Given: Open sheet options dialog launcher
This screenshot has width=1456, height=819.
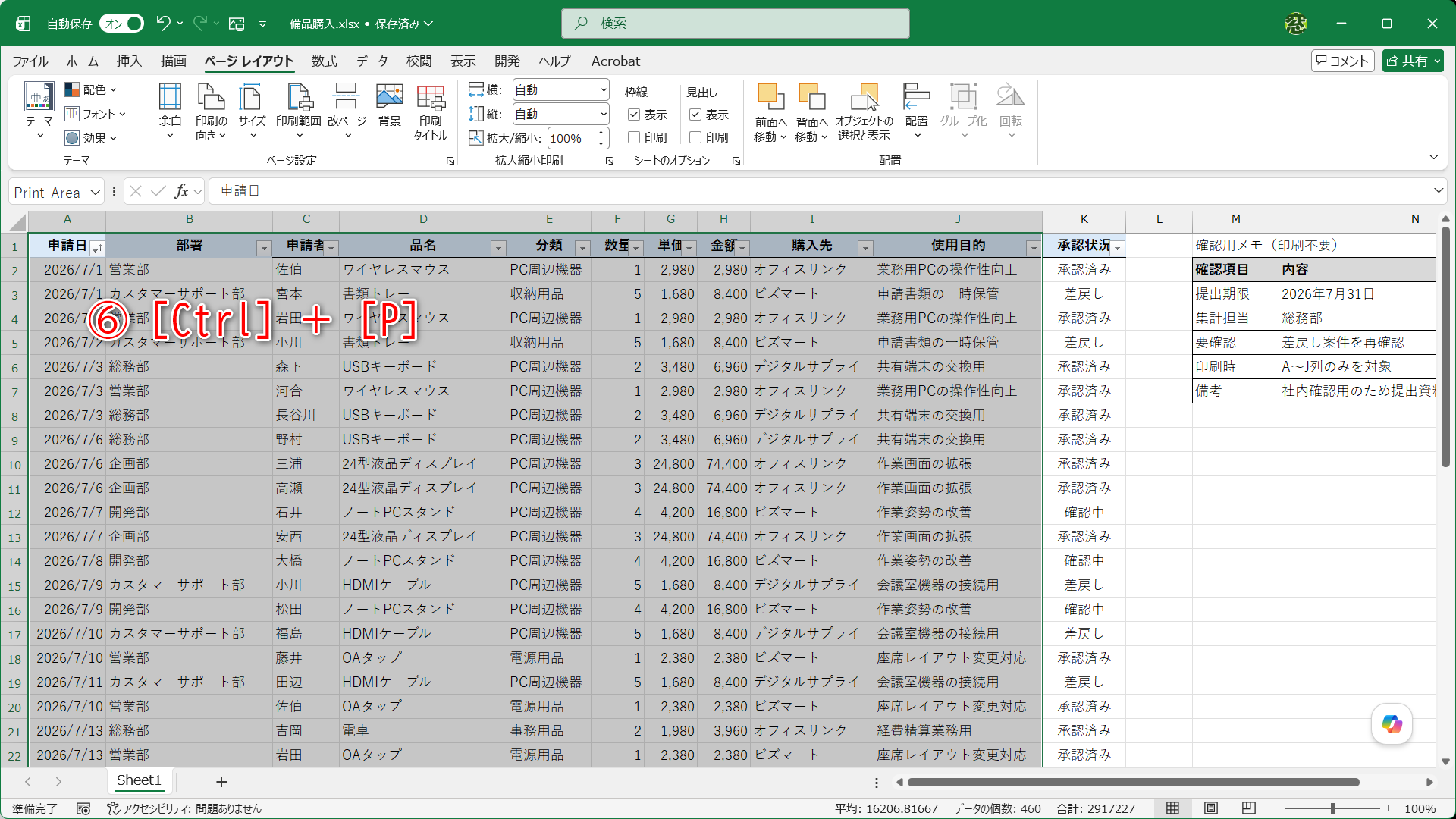Looking at the screenshot, I should click(736, 161).
